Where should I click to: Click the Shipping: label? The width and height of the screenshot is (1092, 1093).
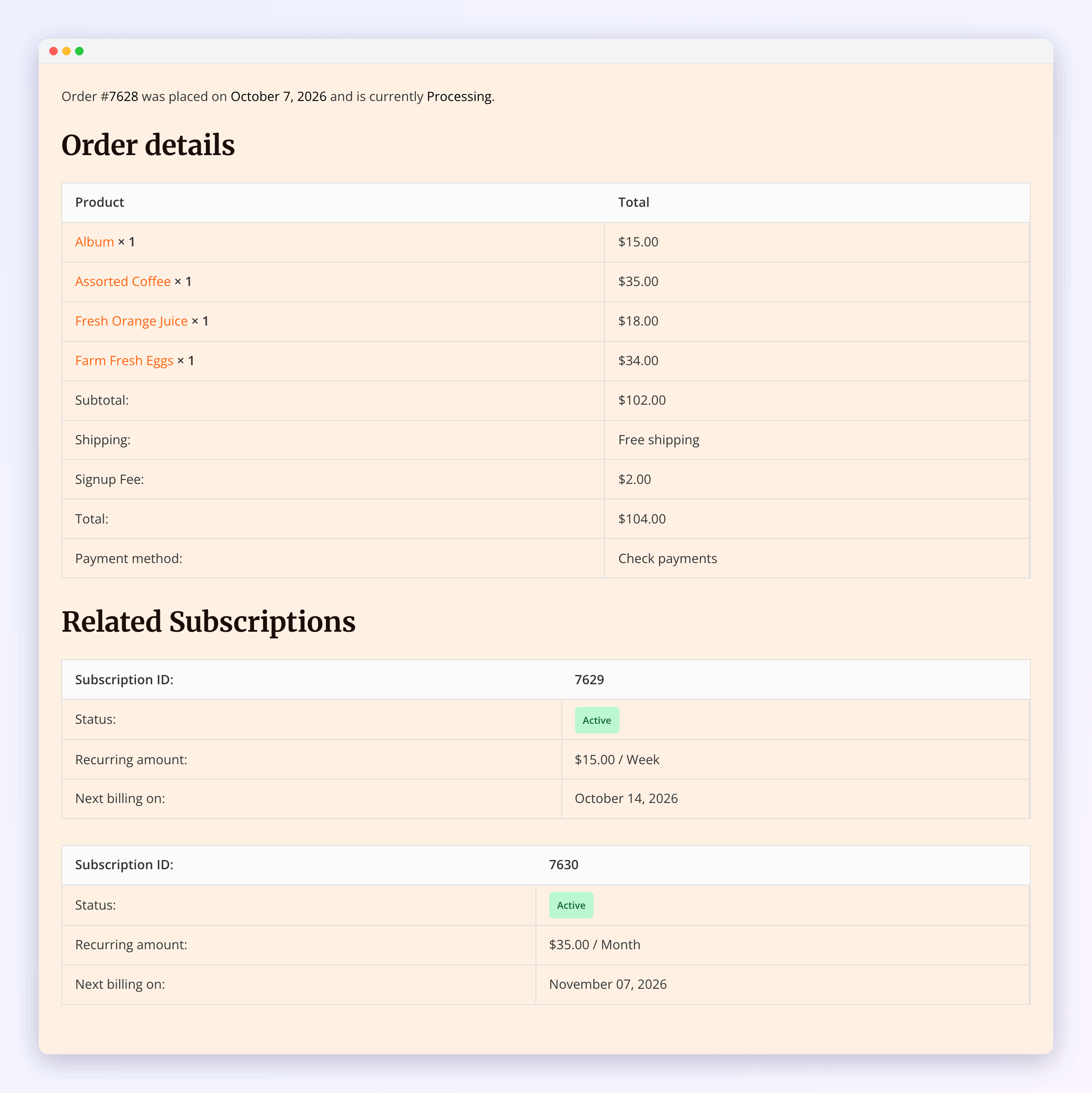(103, 440)
